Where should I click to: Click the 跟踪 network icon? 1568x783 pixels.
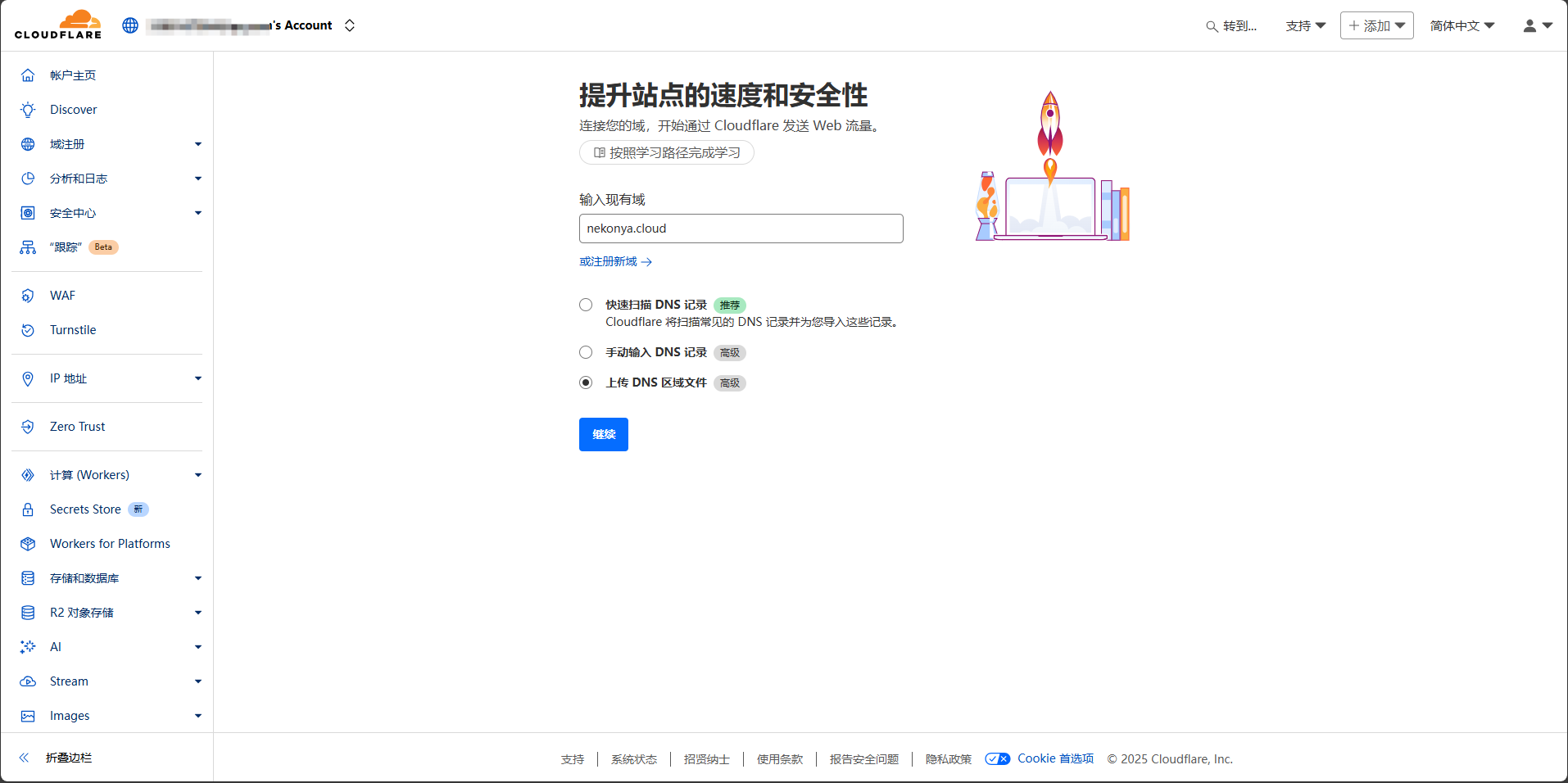28,247
